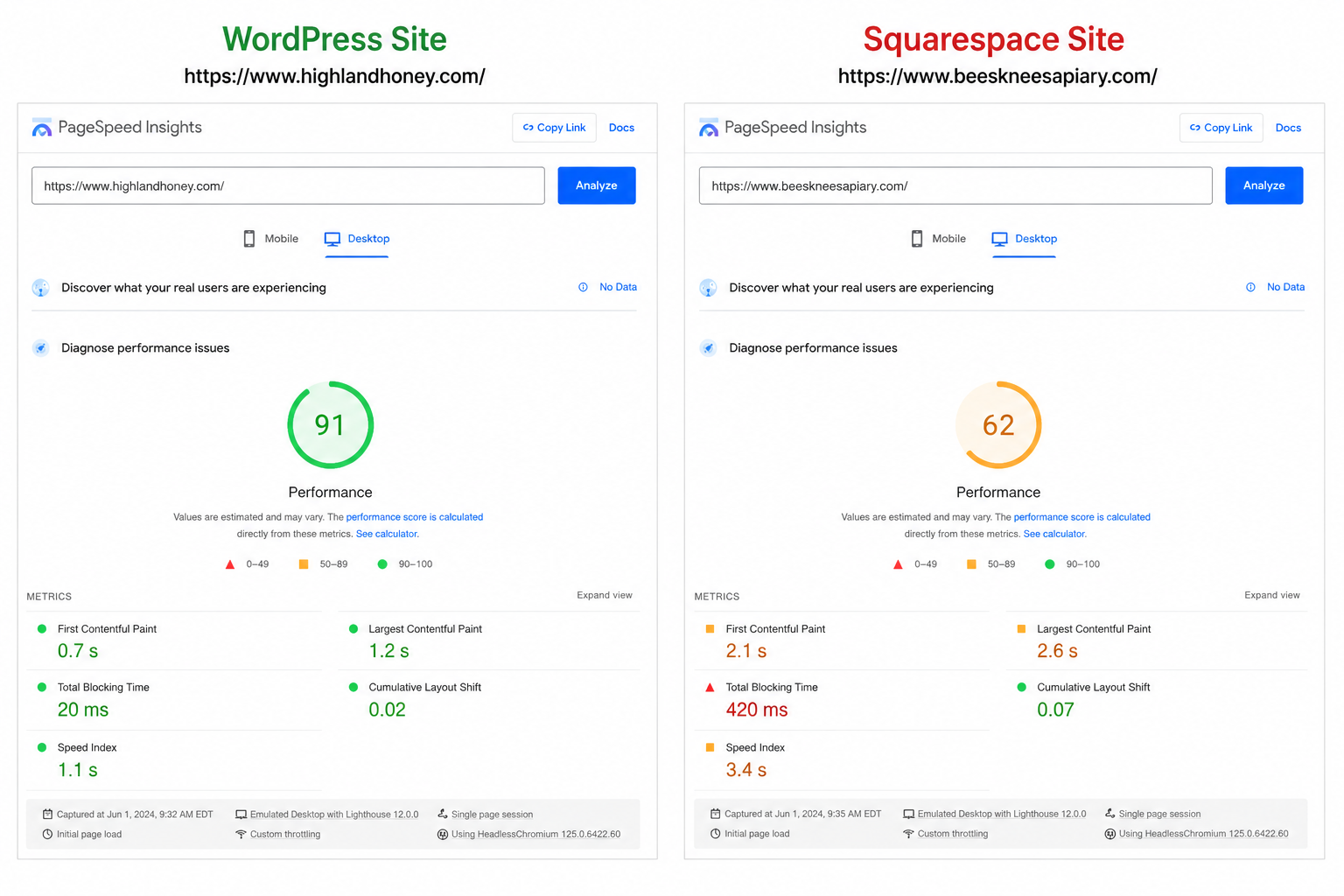Click Single page session icon, WordPress panel
This screenshot has width=1344, height=896.
coord(443,814)
